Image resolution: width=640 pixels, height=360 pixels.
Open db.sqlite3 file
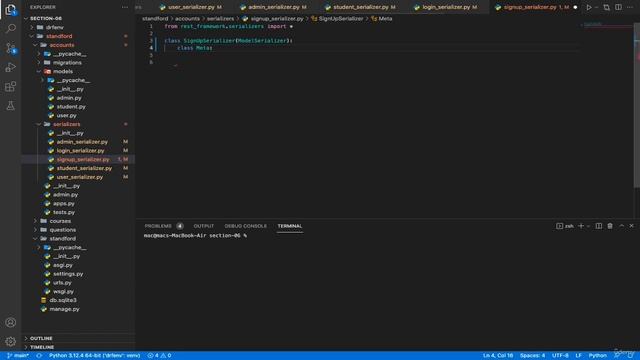[78, 300]
